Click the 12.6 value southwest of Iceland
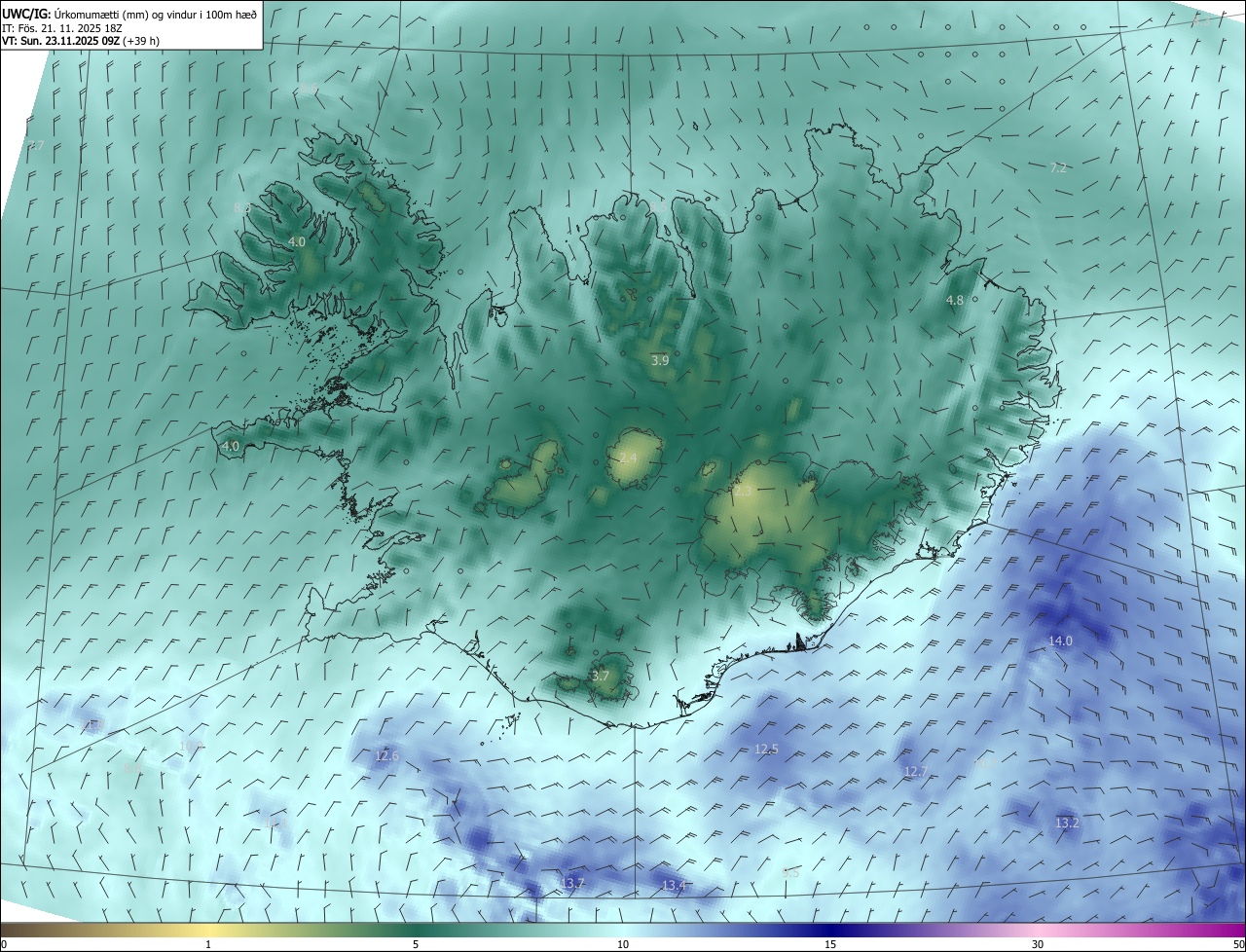 tap(387, 755)
